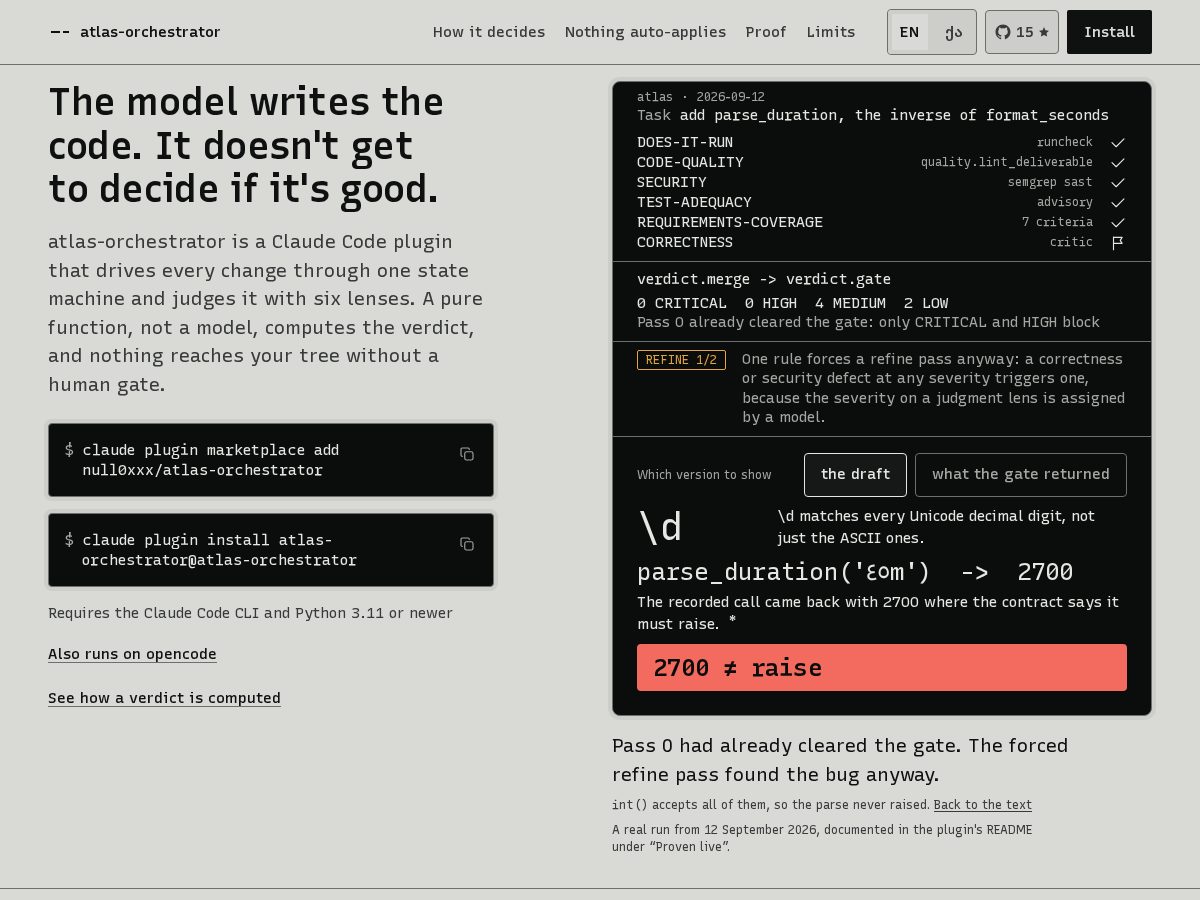Click the advisory label
Image resolution: width=1200 pixels, height=900 pixels.
tap(1064, 203)
